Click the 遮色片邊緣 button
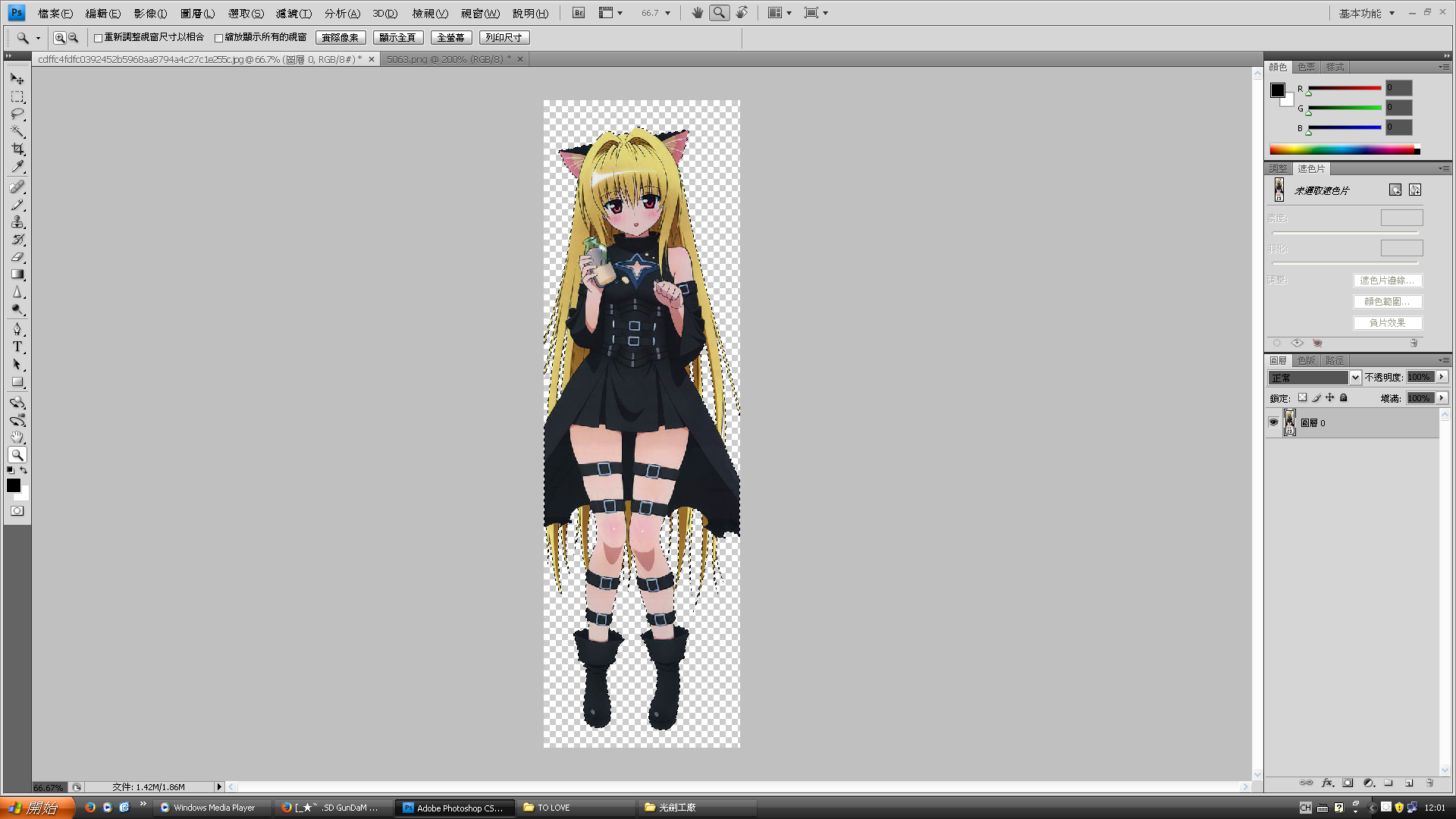Image resolution: width=1456 pixels, height=819 pixels. coord(1388,280)
